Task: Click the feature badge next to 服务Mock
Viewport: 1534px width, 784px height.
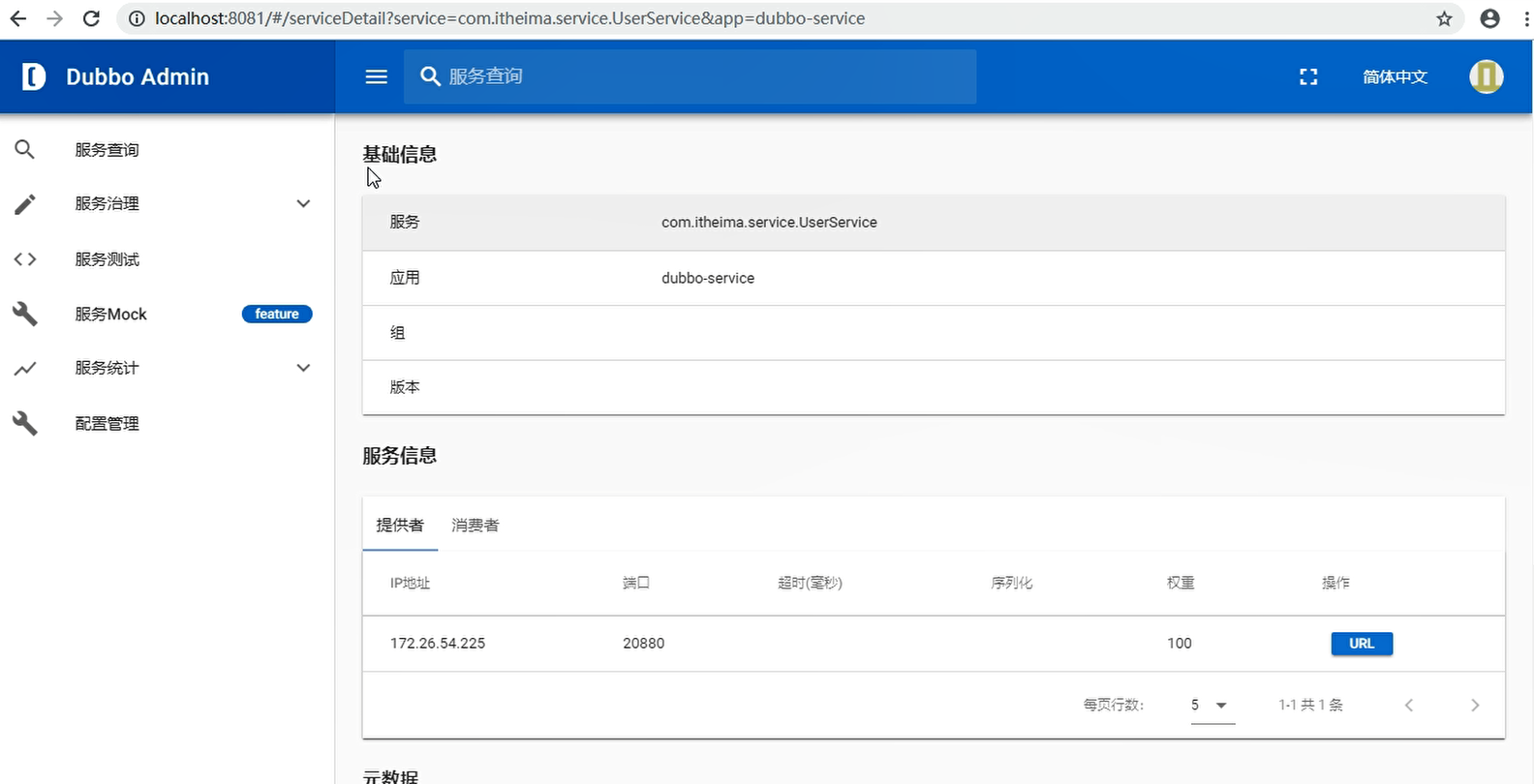Action: [277, 314]
